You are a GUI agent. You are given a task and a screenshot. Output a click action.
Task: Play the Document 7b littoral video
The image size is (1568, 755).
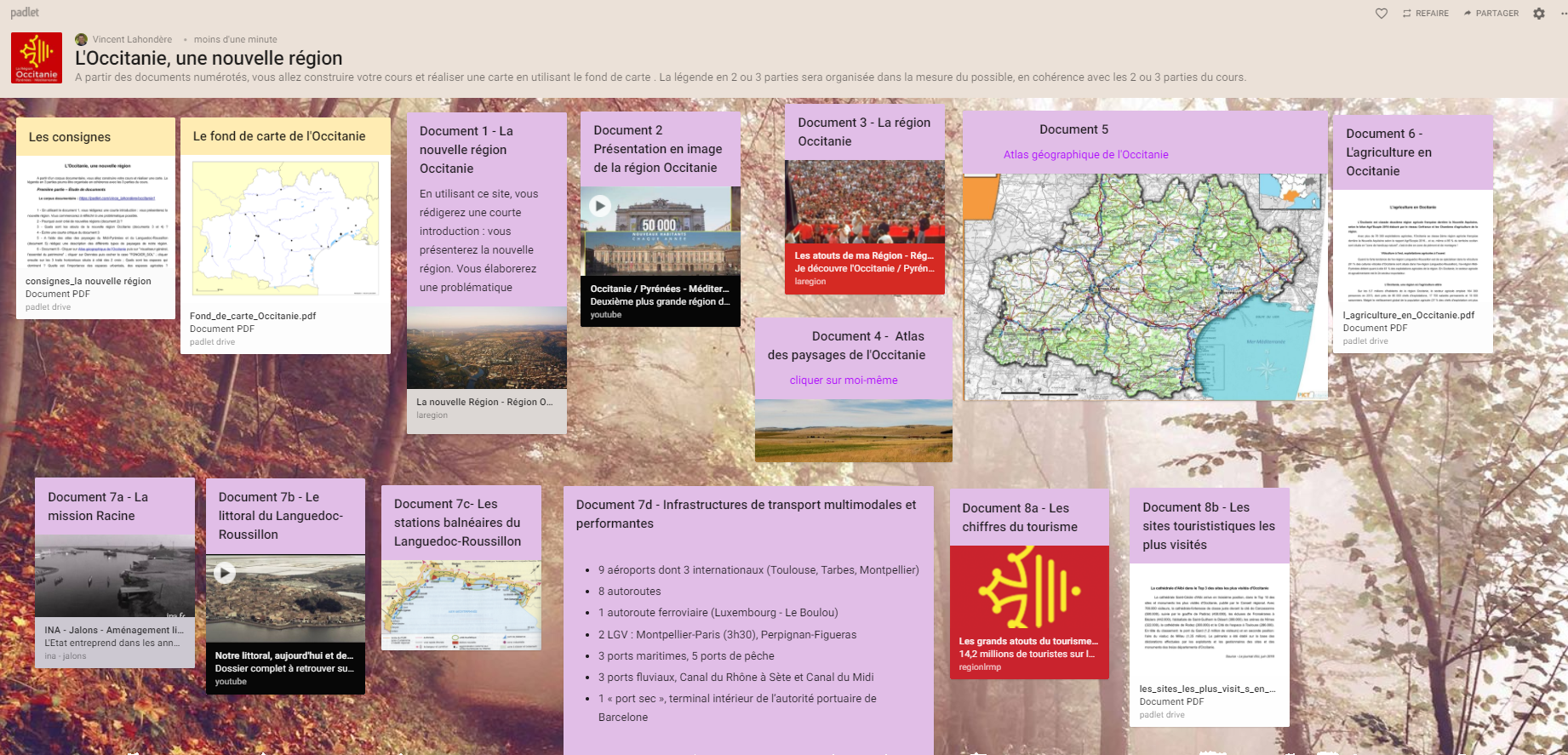[x=225, y=573]
